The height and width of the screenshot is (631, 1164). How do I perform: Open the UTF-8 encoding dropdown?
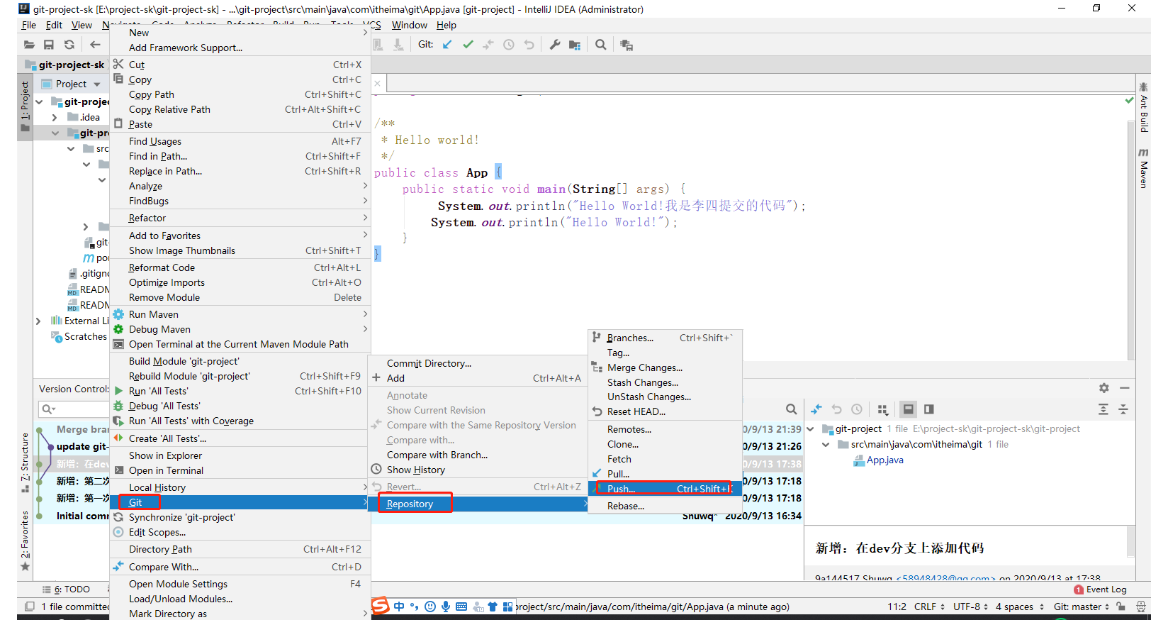click(970, 607)
